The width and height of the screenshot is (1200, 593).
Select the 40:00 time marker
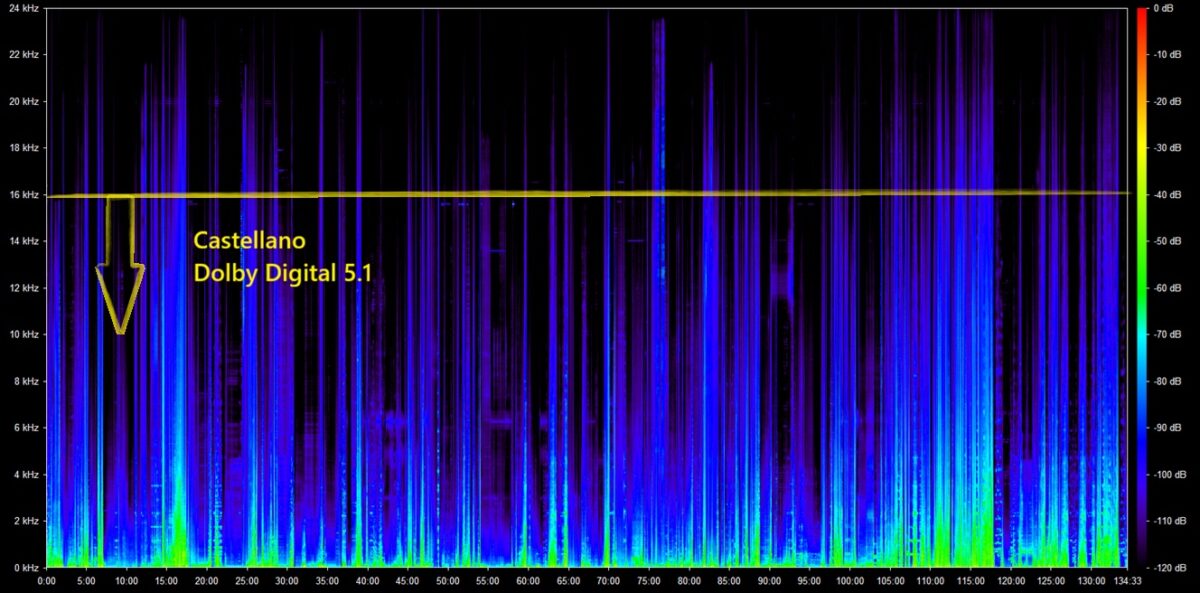pyautogui.click(x=367, y=581)
